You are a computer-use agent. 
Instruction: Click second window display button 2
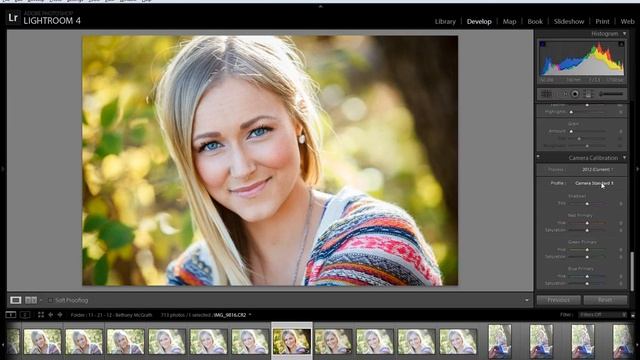pyautogui.click(x=25, y=315)
